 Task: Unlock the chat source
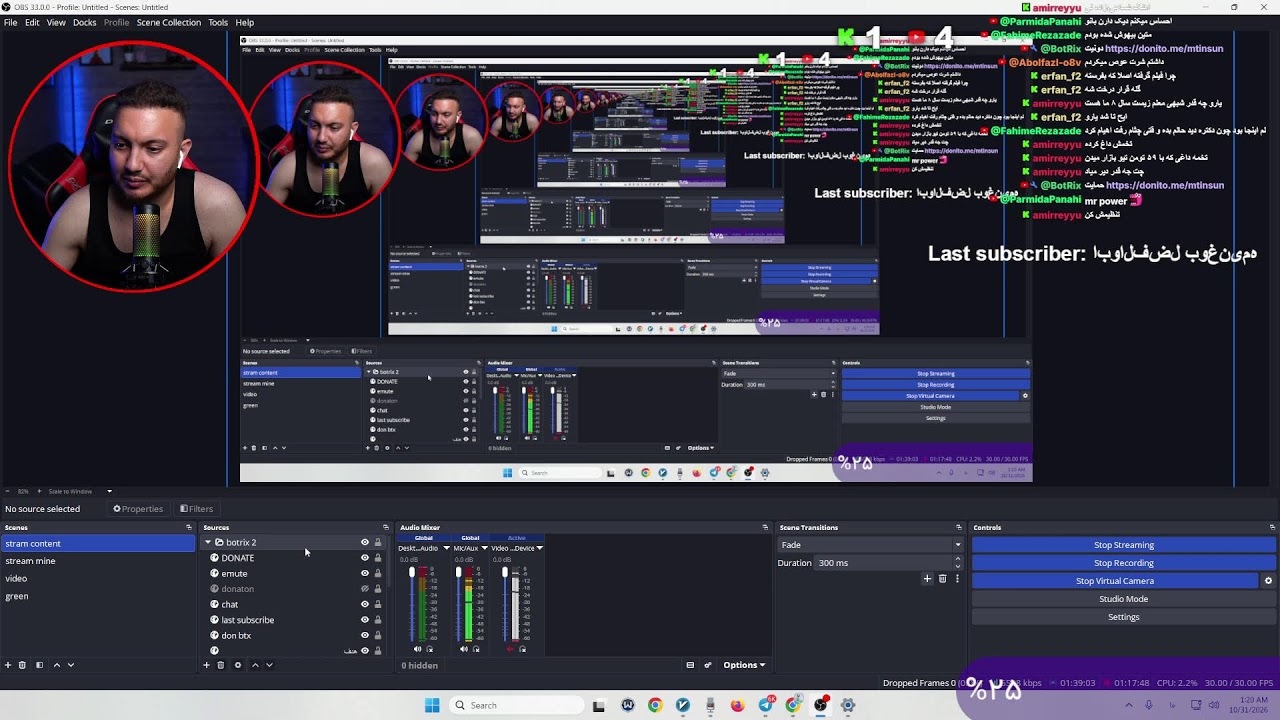(x=378, y=604)
